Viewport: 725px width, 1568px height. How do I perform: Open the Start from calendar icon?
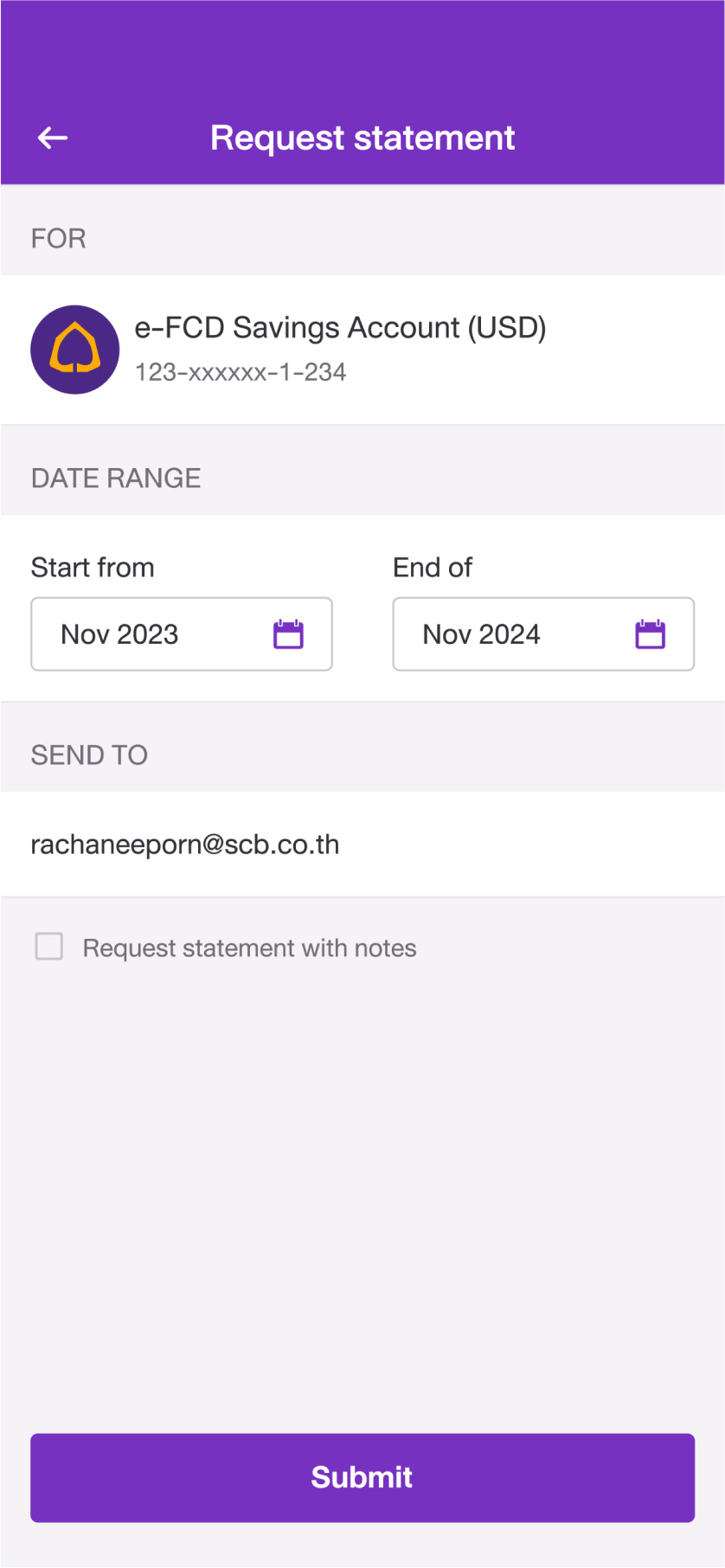coord(288,634)
